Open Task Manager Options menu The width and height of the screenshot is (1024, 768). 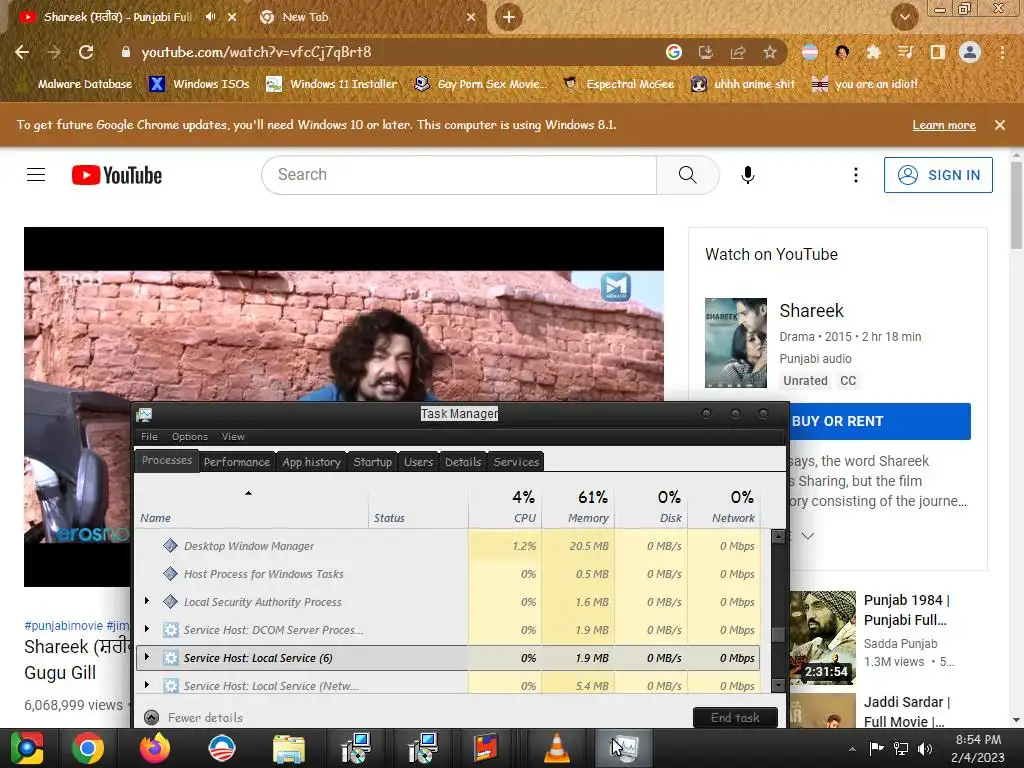coord(189,436)
